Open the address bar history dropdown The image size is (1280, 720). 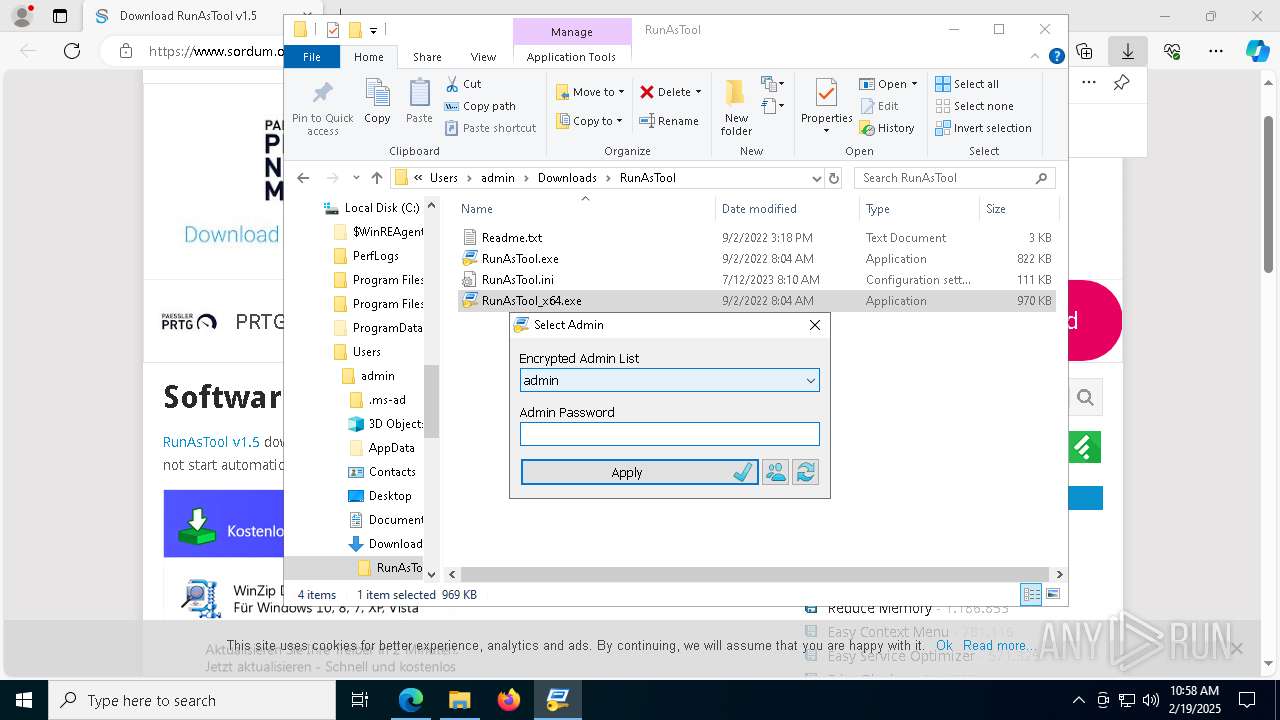[816, 178]
